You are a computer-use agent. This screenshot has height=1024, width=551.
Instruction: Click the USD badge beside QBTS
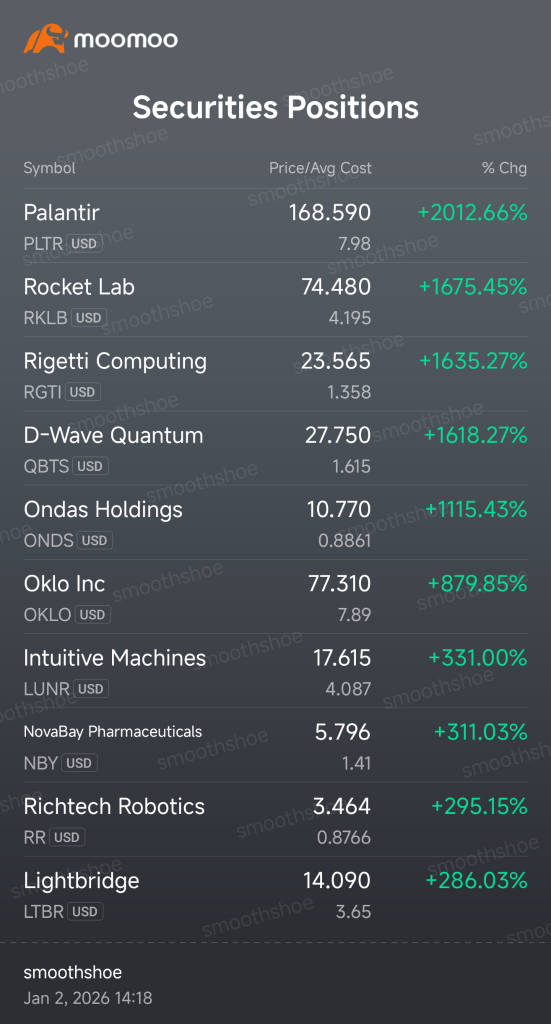tap(90, 466)
